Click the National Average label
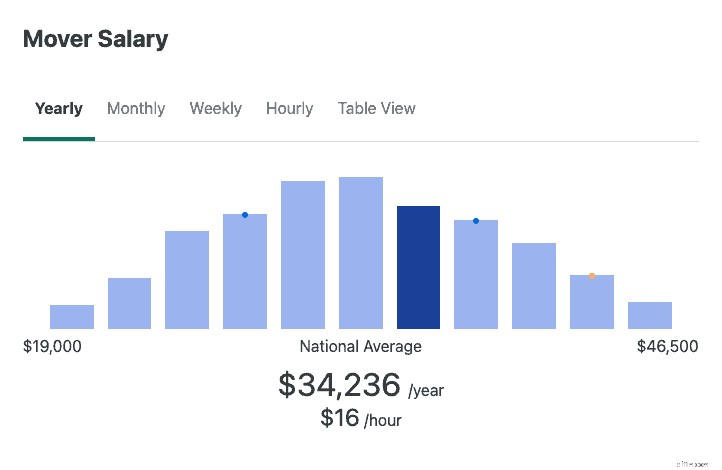722x470 pixels. (361, 346)
